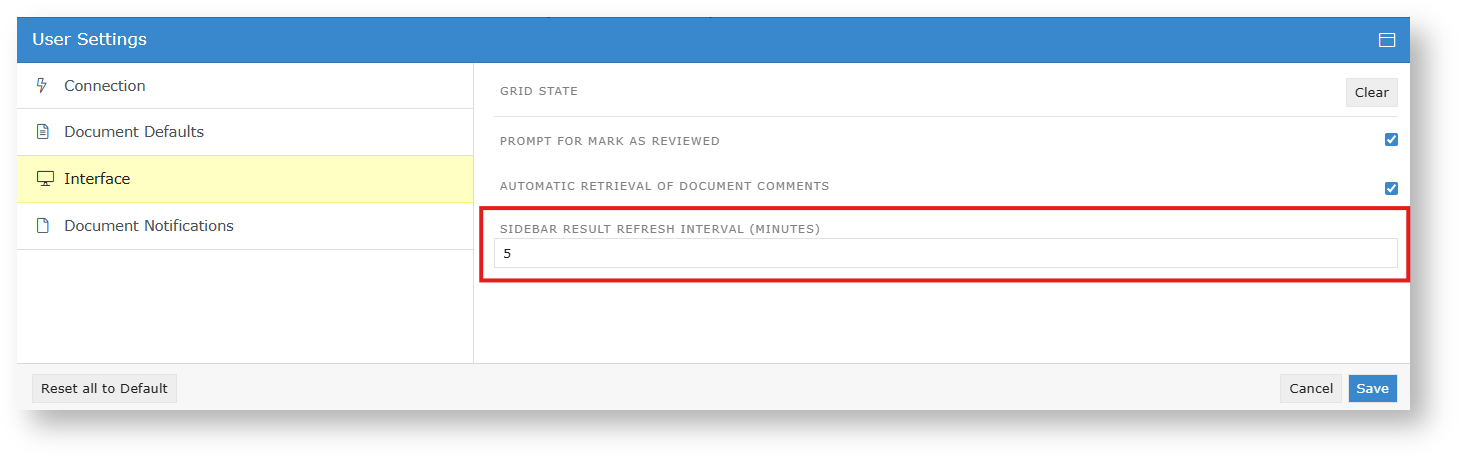Open Document Notifications settings
The width and height of the screenshot is (1459, 458).
pyautogui.click(x=149, y=226)
